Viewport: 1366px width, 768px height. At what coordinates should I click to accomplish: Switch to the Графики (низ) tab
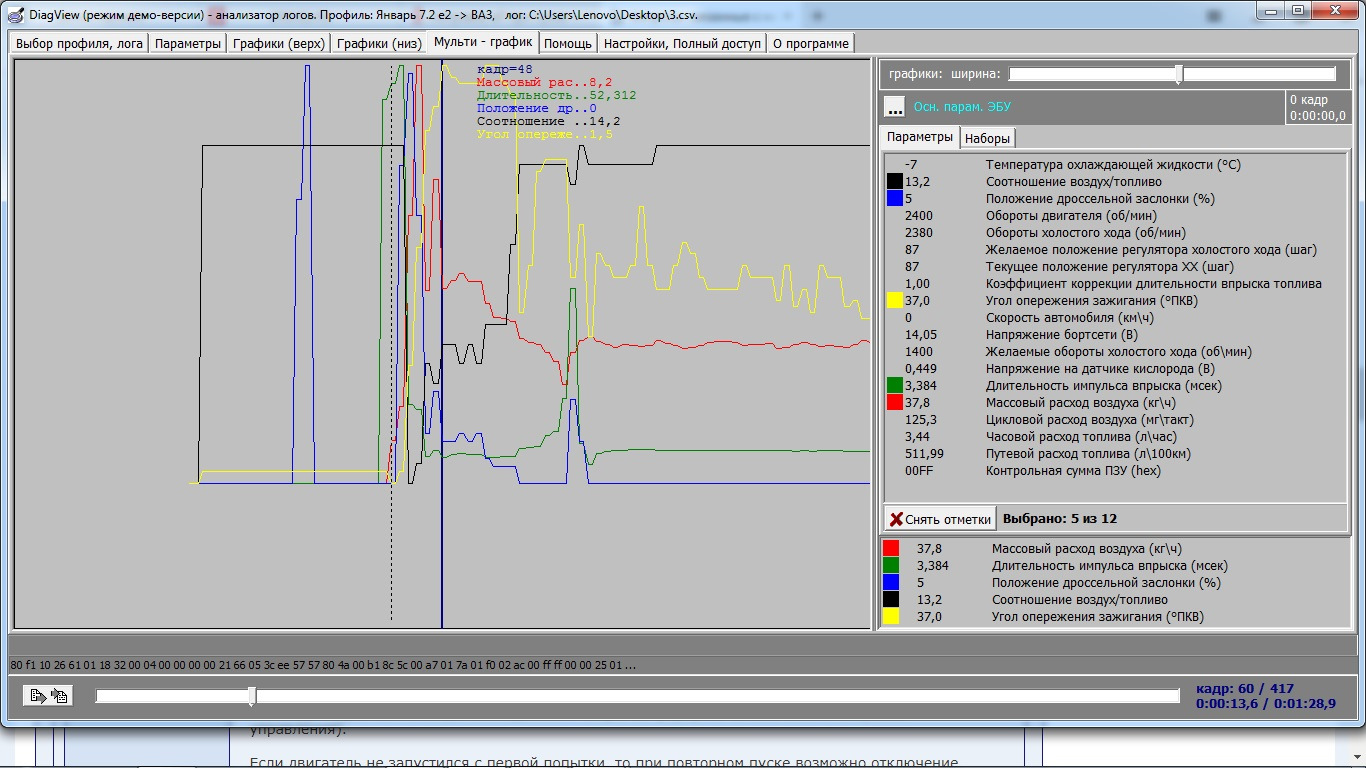(x=379, y=43)
